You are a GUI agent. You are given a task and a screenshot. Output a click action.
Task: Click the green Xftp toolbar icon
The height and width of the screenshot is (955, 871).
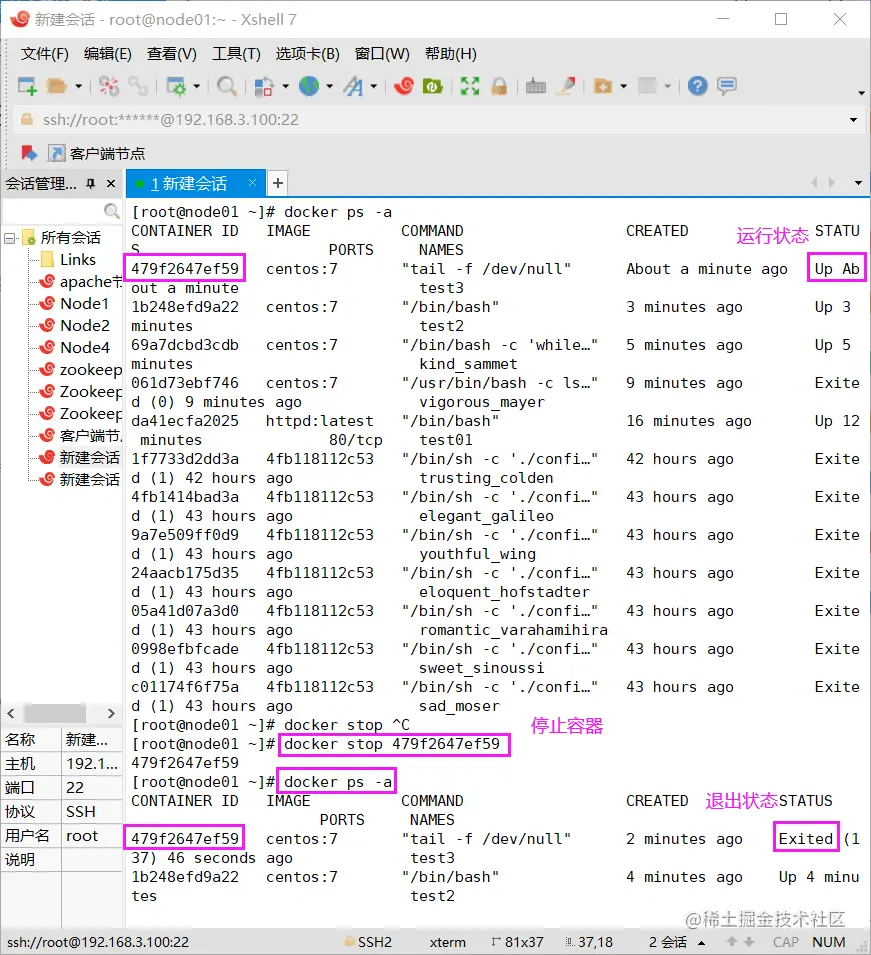pos(433,87)
